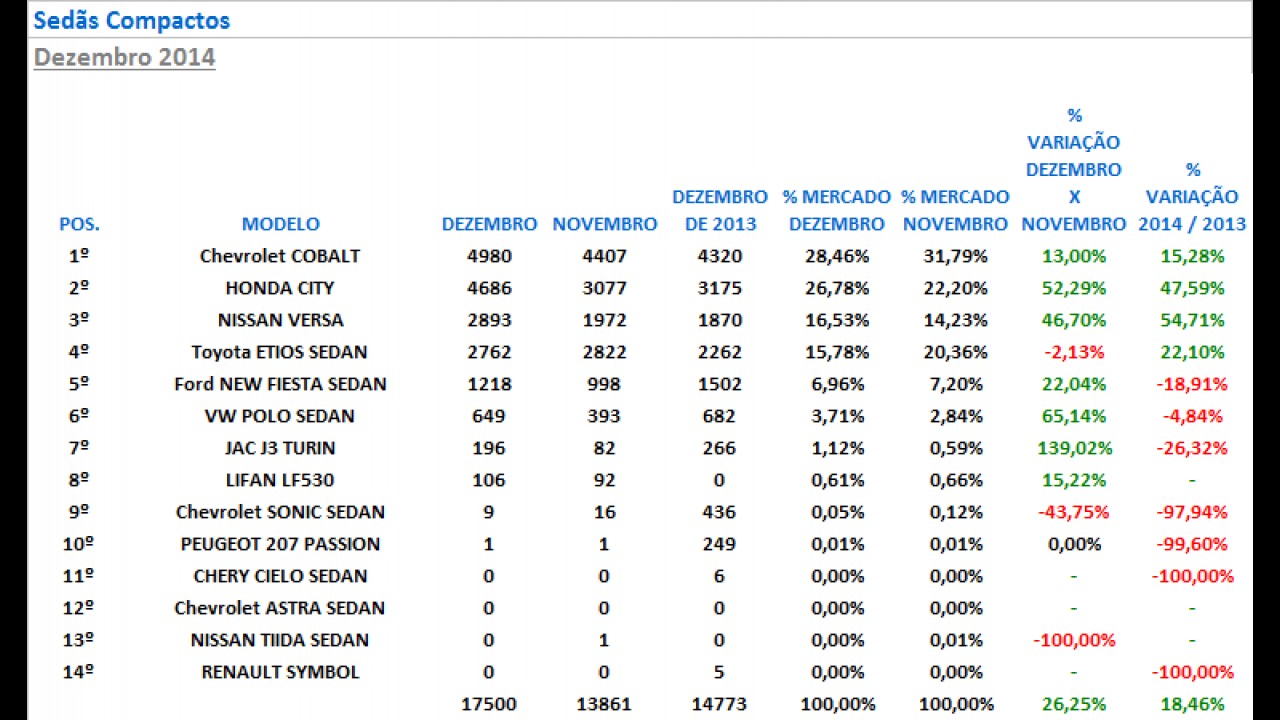Viewport: 1280px width, 720px height.
Task: Select the '54,71%' variation cell
Action: 1192,320
